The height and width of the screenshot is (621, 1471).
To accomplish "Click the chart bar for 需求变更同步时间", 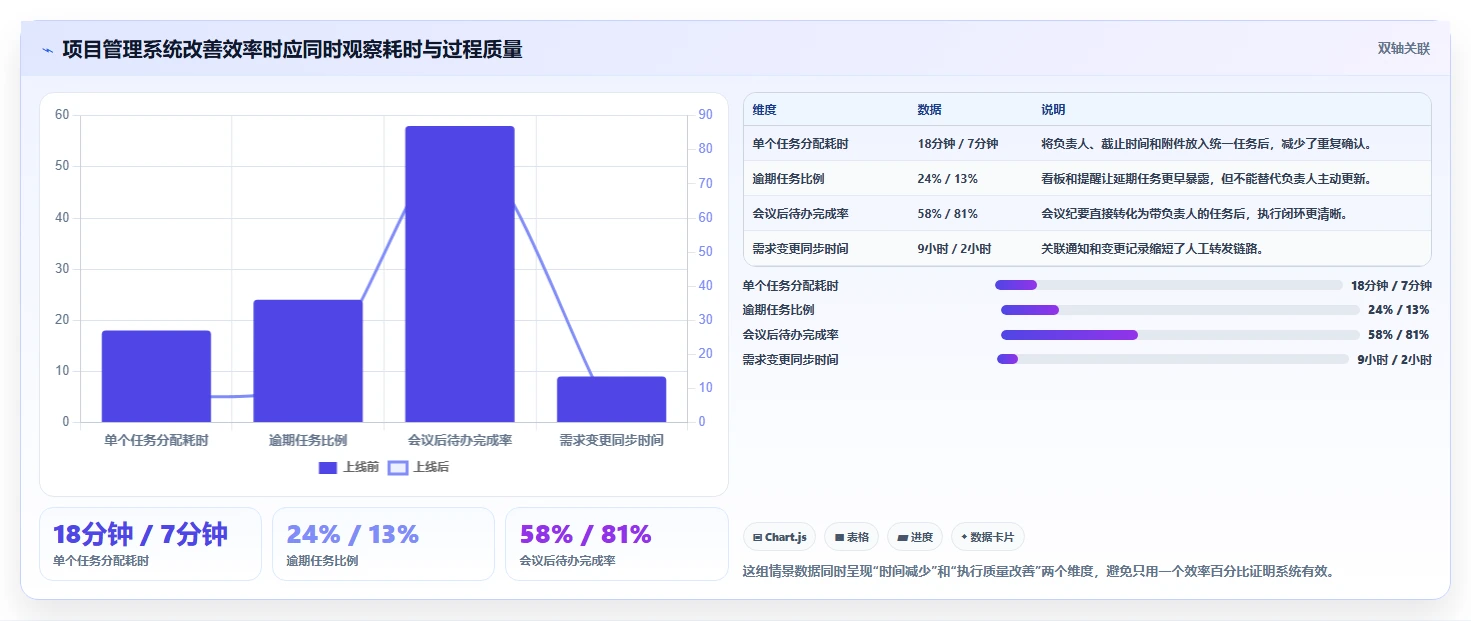I will [x=611, y=399].
